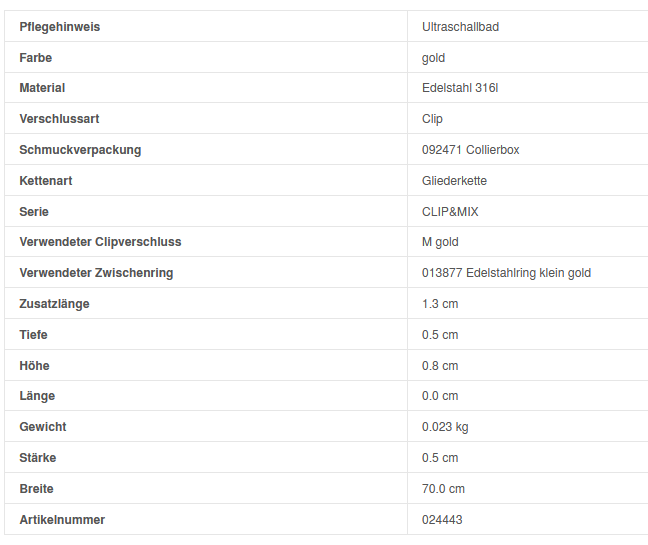Click the Gewicht 0.023 kg value
Image resolution: width=648 pixels, height=545 pixels.
445,427
